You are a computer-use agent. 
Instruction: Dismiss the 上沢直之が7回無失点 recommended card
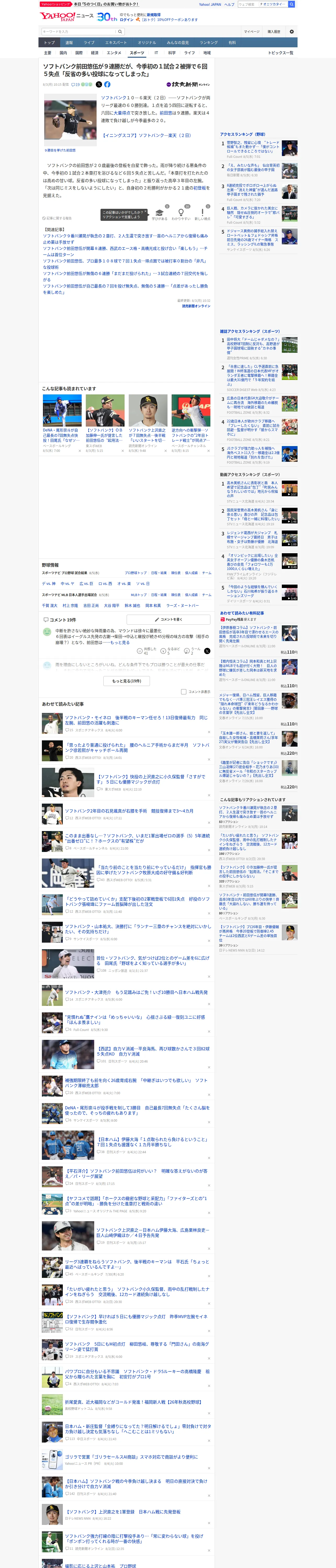[165, 451]
